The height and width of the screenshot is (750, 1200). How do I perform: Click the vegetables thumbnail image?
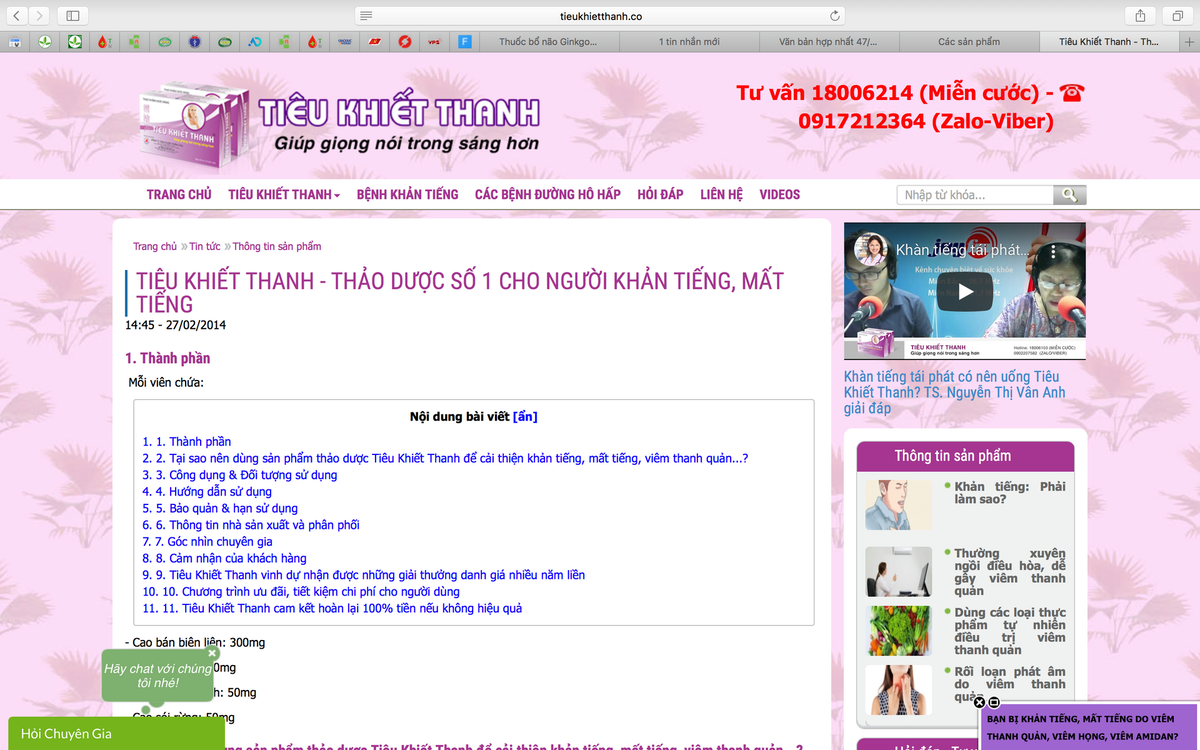tap(898, 630)
